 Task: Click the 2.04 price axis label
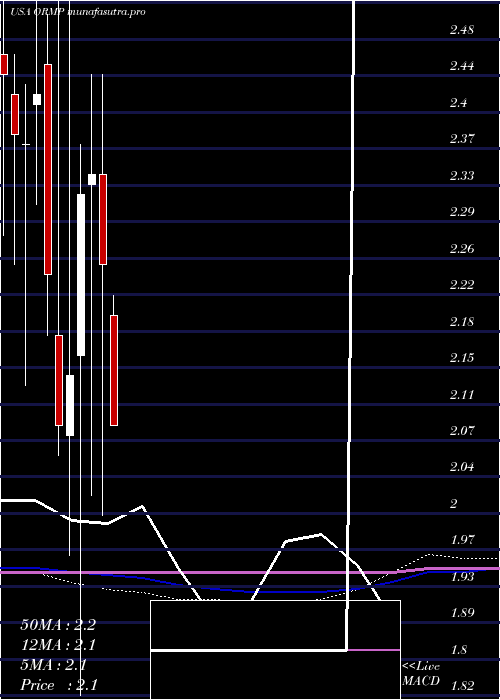pyautogui.click(x=462, y=467)
